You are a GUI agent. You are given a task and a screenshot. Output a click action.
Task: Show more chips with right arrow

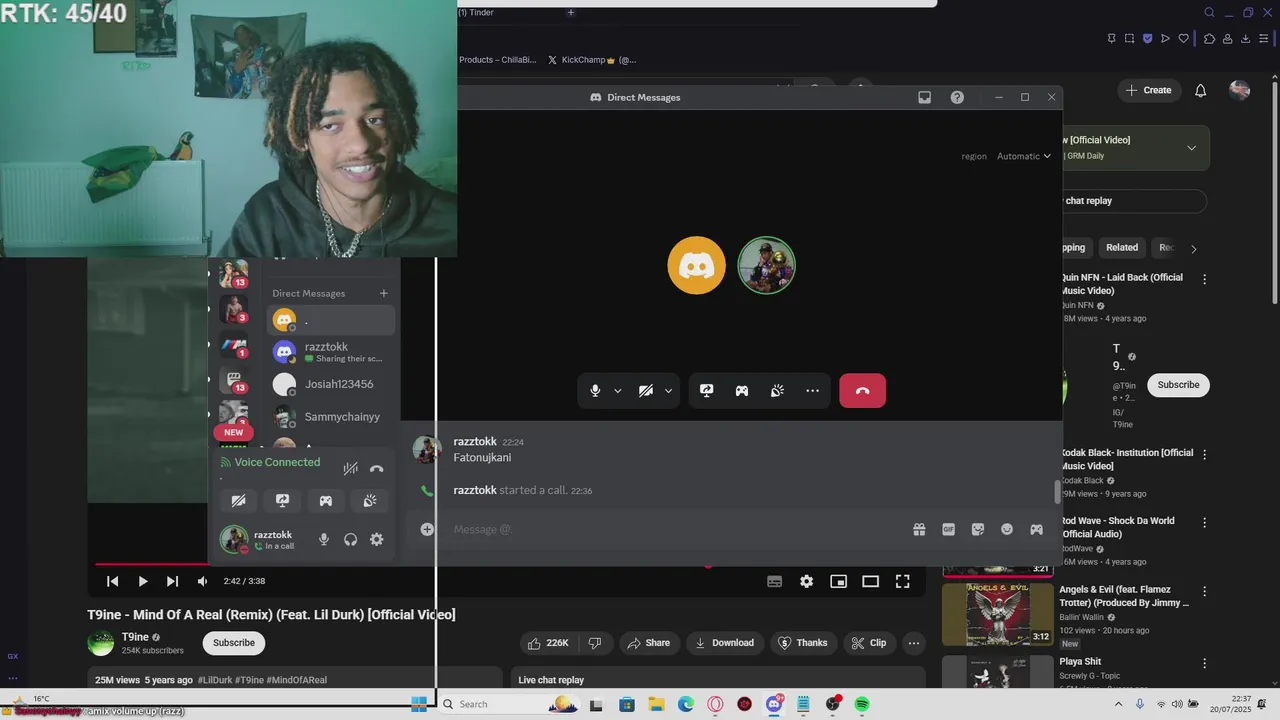pyautogui.click(x=1193, y=248)
